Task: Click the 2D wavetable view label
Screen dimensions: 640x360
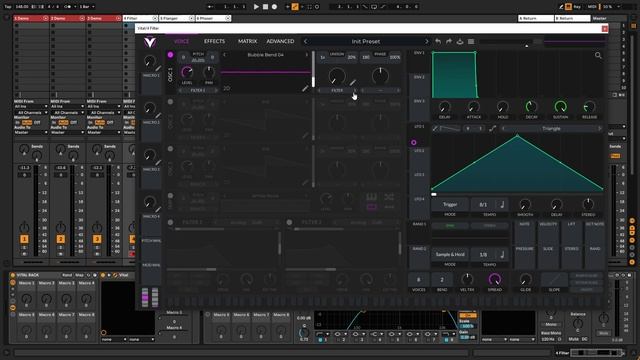Action: [227, 88]
